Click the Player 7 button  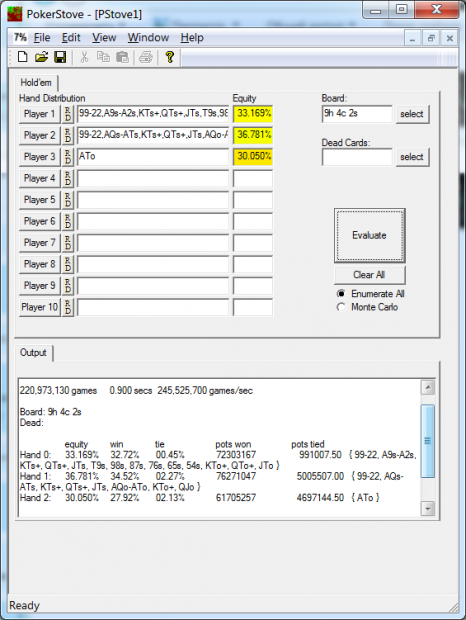pos(40,243)
